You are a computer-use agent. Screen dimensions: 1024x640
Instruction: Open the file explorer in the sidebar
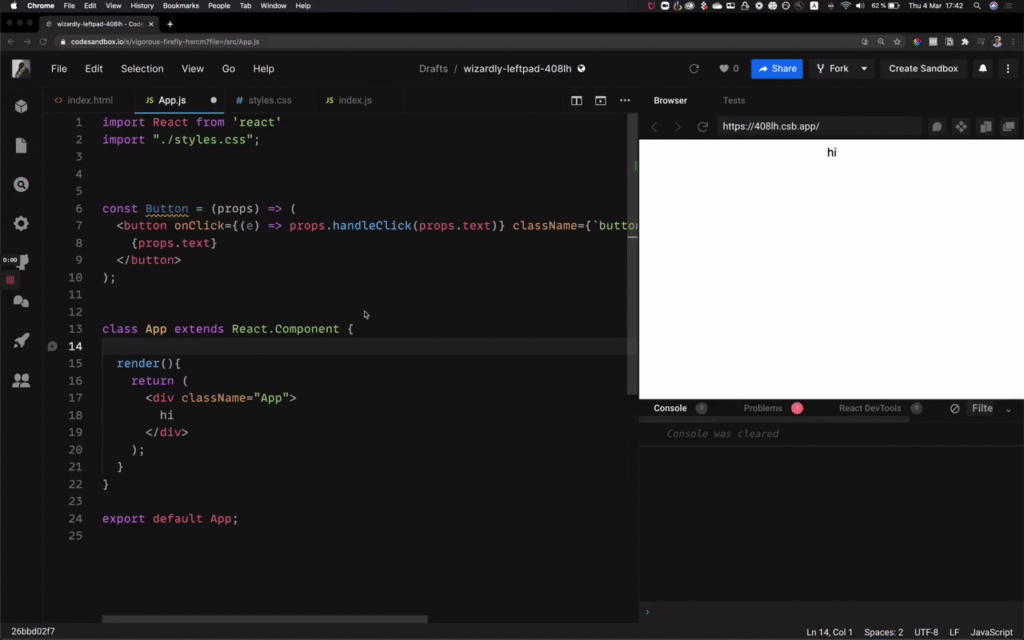tap(20, 147)
